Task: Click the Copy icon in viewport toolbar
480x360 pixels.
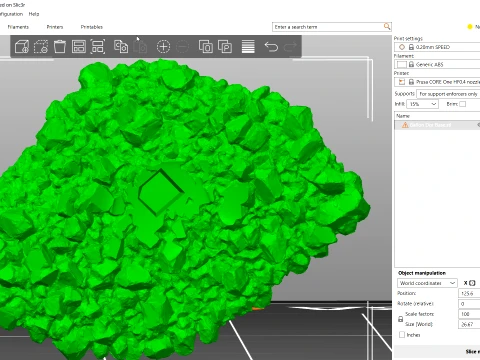Action: [121, 47]
